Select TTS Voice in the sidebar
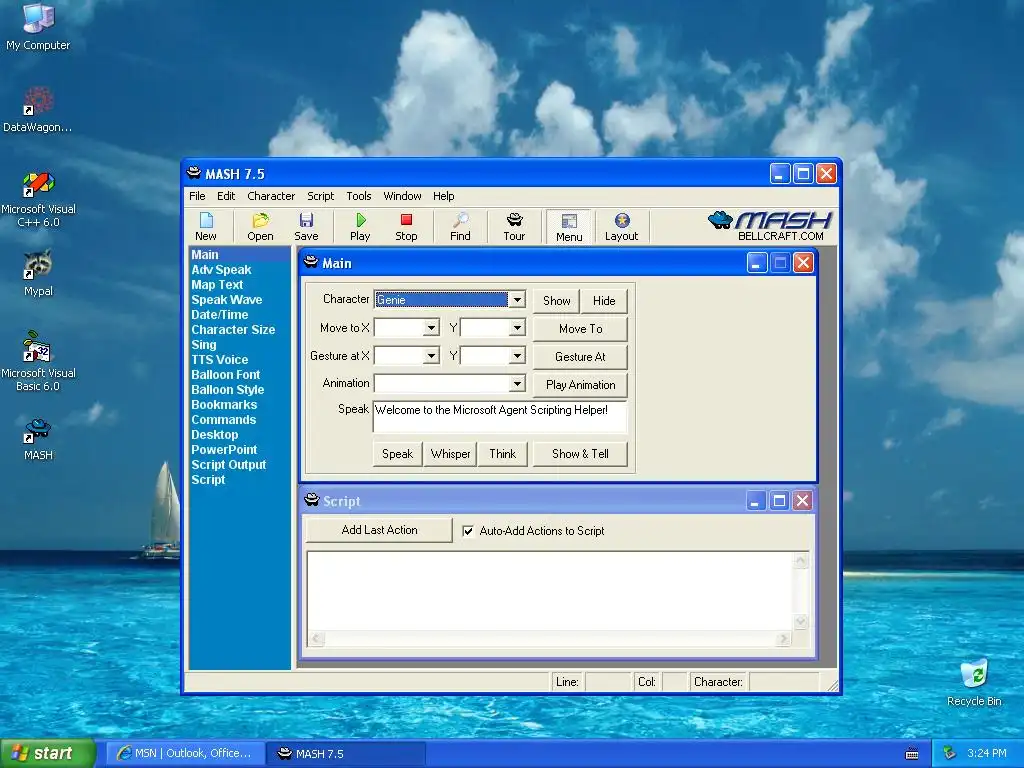The width and height of the screenshot is (1024, 768). [219, 360]
